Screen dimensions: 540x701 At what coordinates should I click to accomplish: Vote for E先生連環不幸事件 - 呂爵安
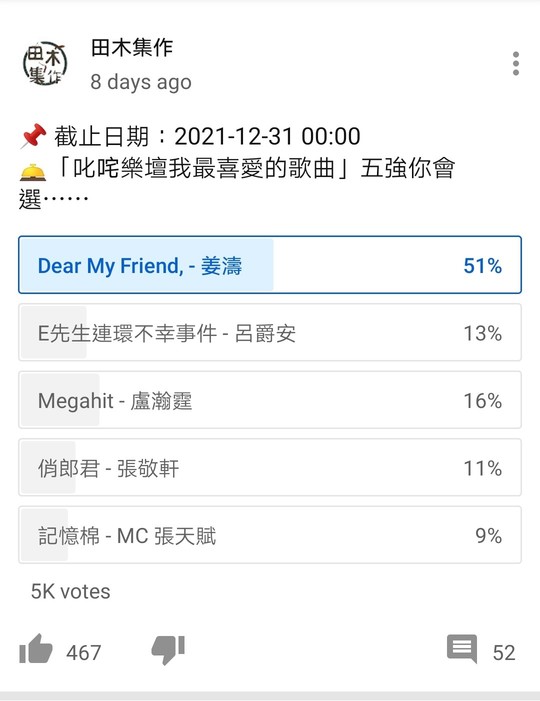(x=270, y=333)
